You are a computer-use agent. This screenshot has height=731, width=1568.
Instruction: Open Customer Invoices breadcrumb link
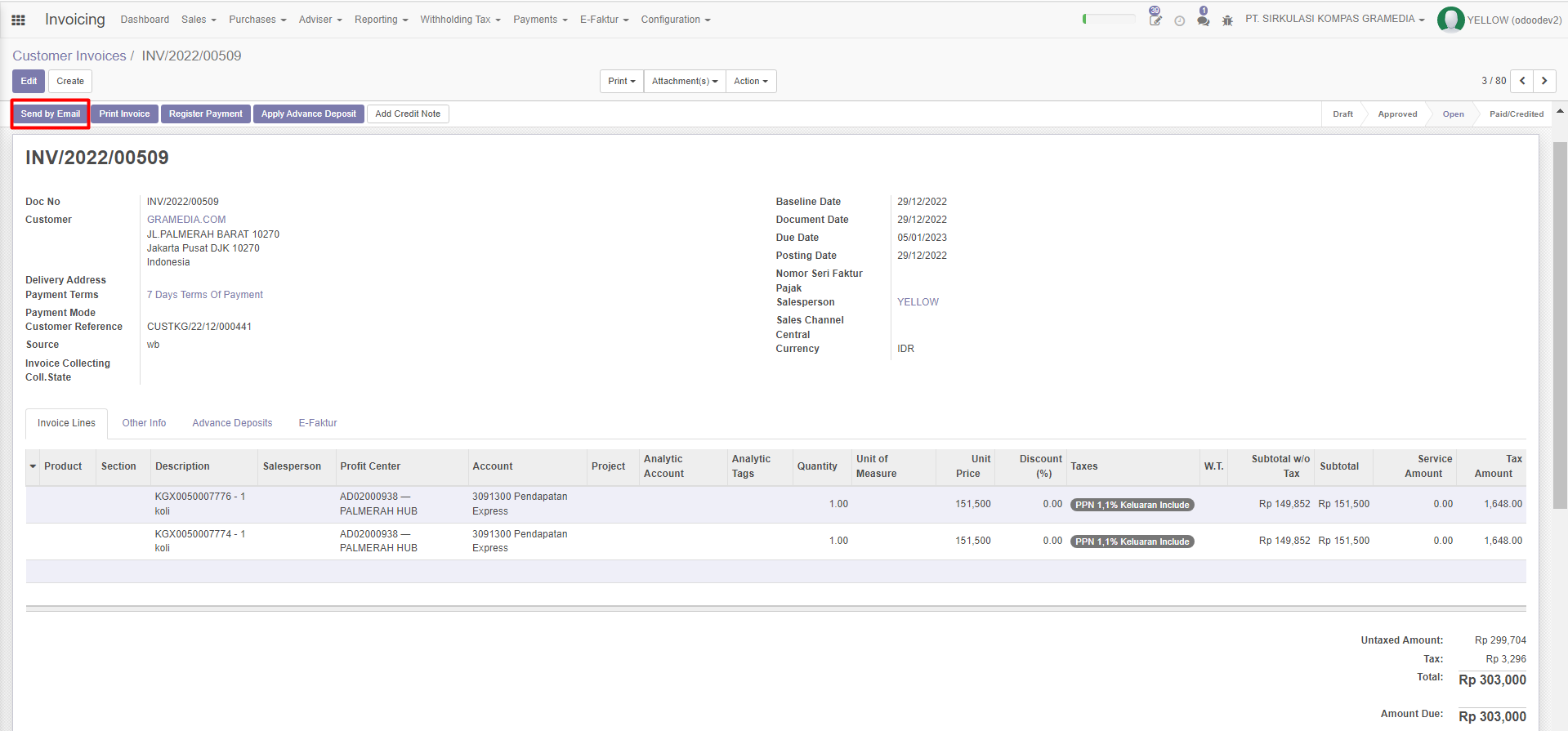coord(69,56)
